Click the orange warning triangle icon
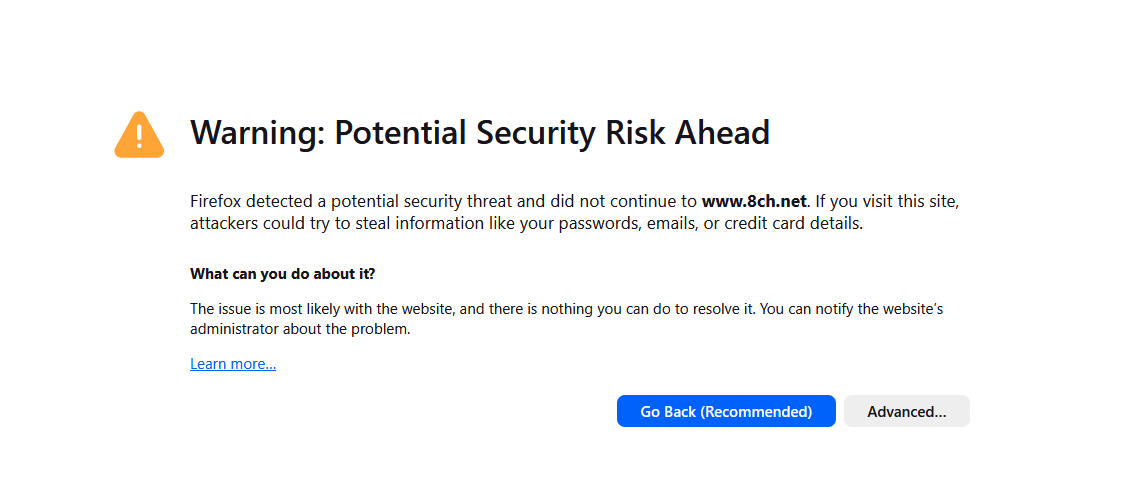Image resolution: width=1127 pixels, height=494 pixels. pyautogui.click(x=139, y=135)
